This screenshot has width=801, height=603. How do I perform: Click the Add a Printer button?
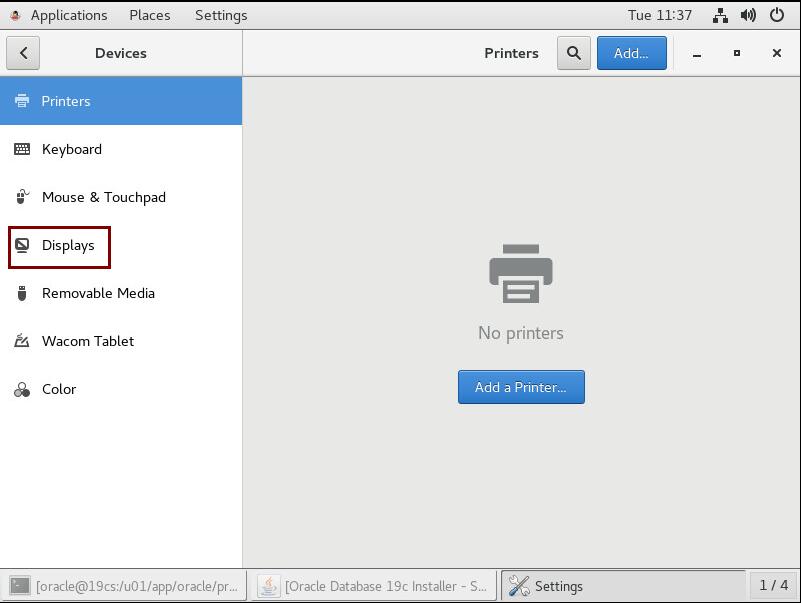(x=521, y=387)
